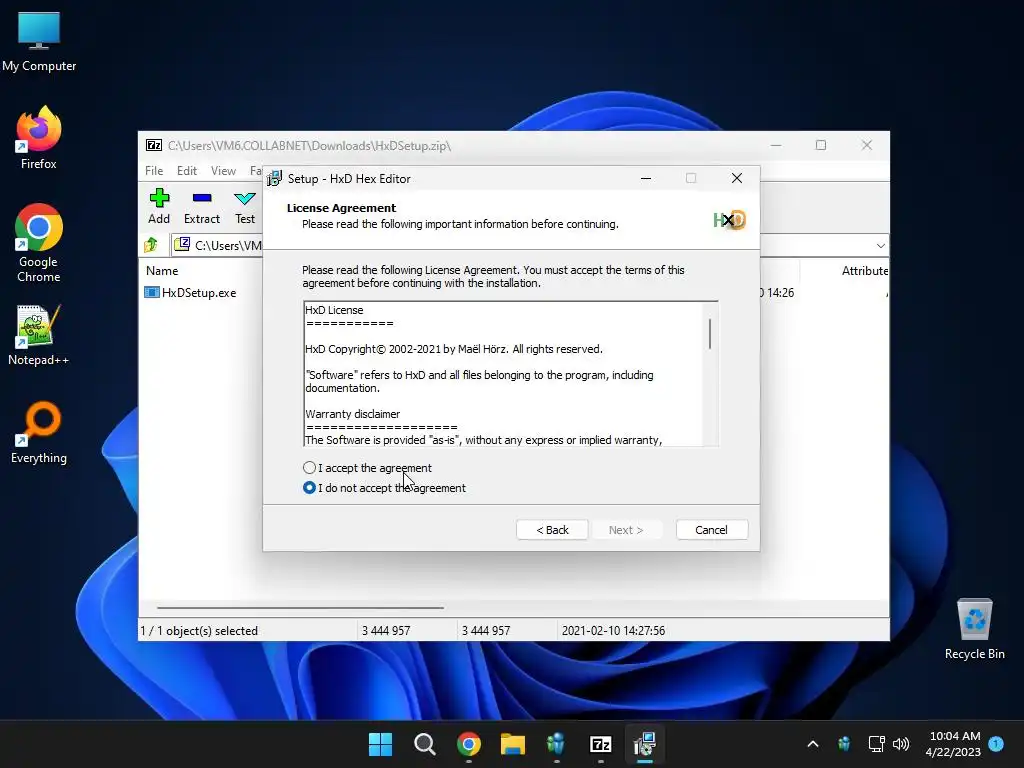Click "1 / 1 object(s) selected" status text

pos(199,631)
